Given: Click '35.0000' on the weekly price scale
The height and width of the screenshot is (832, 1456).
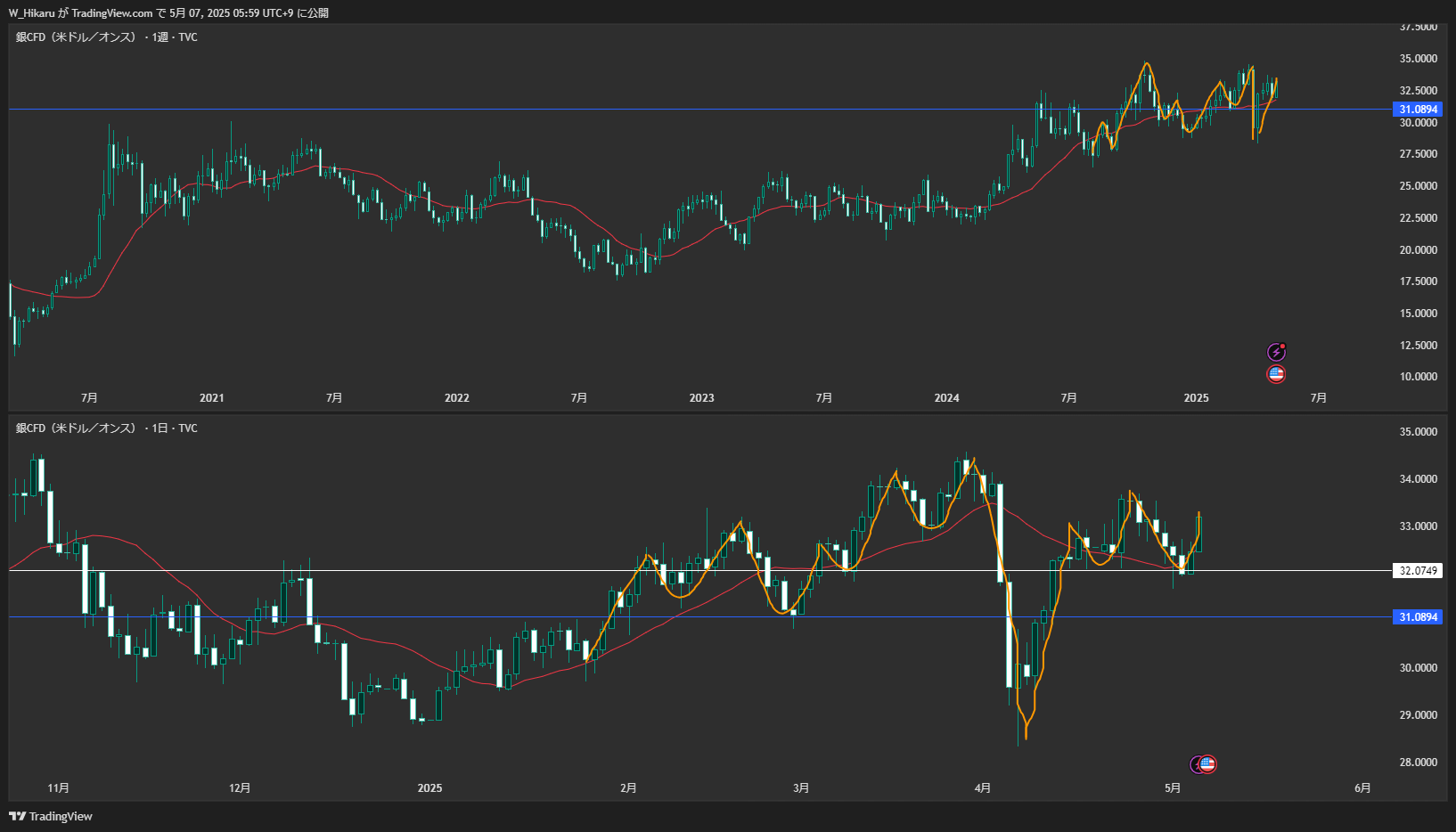Looking at the screenshot, I should (x=1419, y=59).
